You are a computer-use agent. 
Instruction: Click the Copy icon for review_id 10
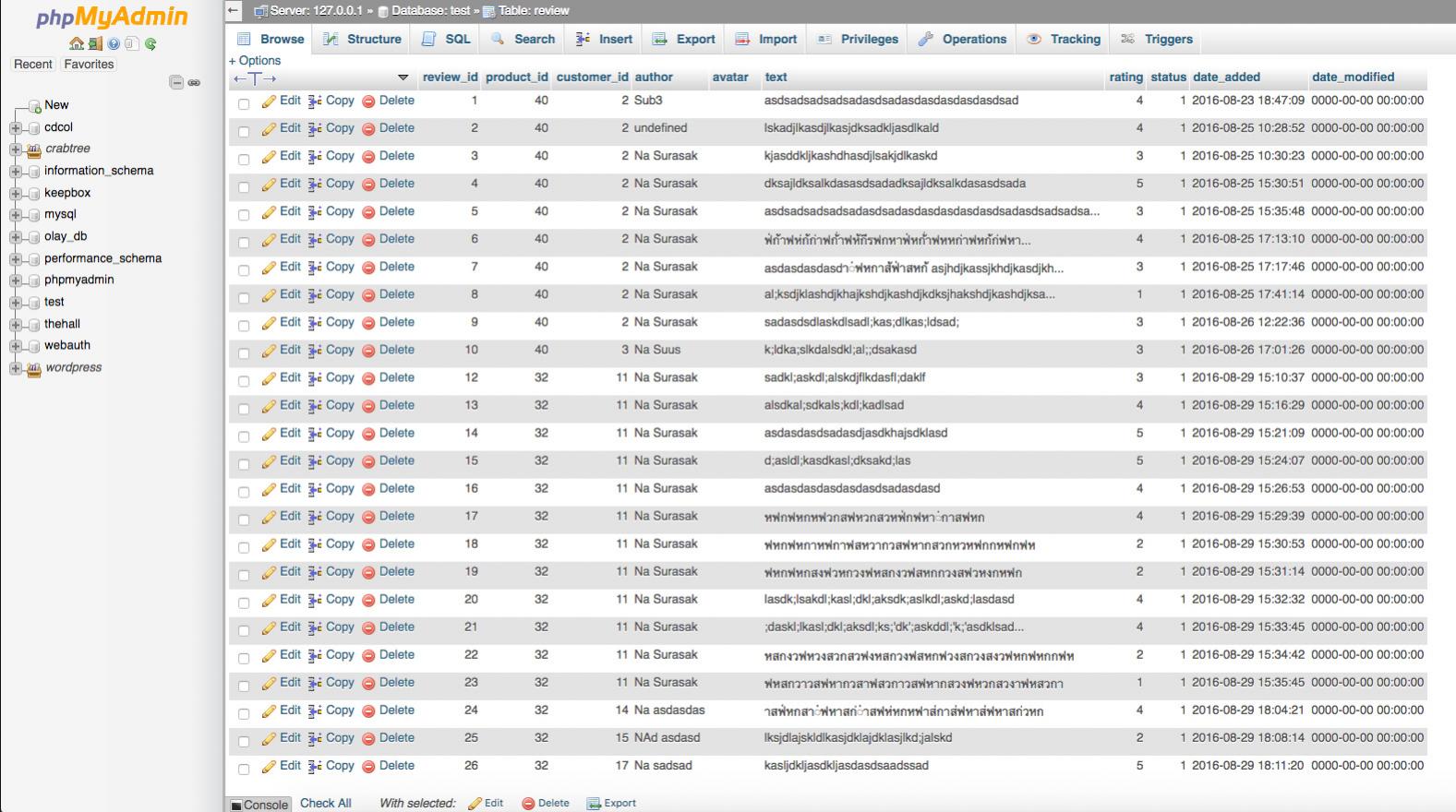coord(315,351)
